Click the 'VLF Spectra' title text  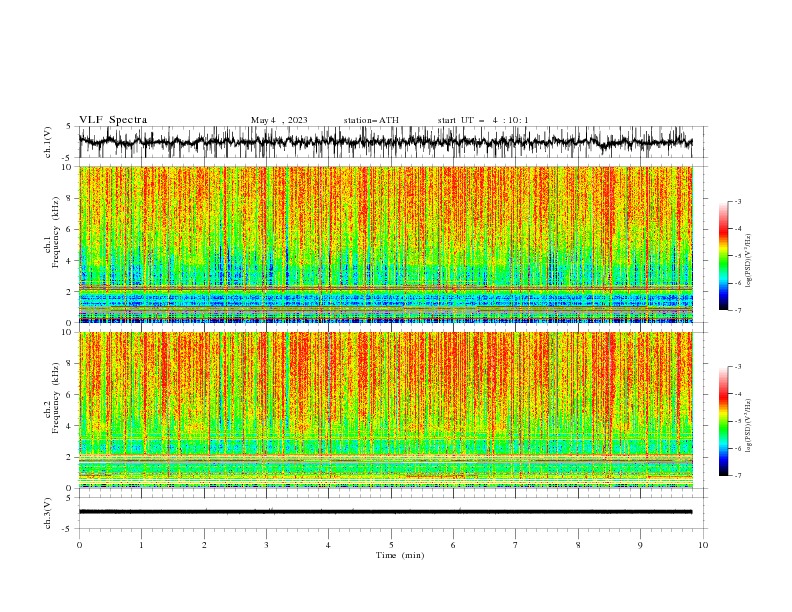pyautogui.click(x=113, y=120)
